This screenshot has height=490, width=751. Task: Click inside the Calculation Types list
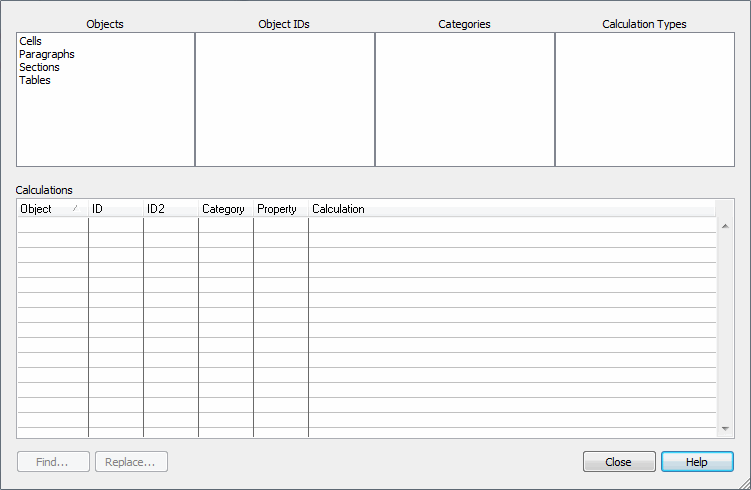pos(644,99)
